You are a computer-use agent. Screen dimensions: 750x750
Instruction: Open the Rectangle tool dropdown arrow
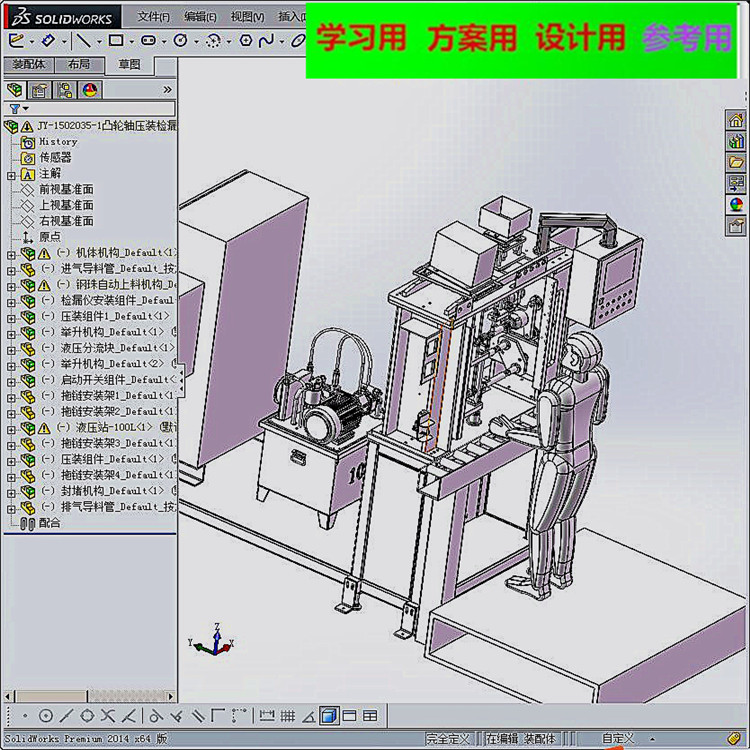tap(131, 42)
